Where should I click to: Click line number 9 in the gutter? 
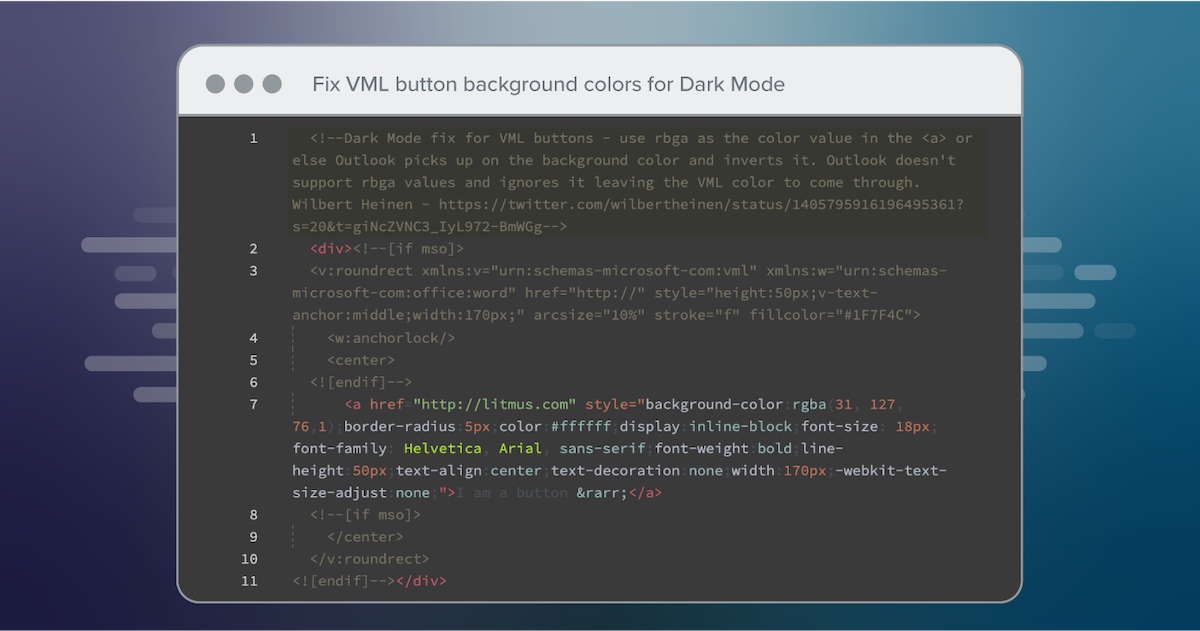point(253,536)
